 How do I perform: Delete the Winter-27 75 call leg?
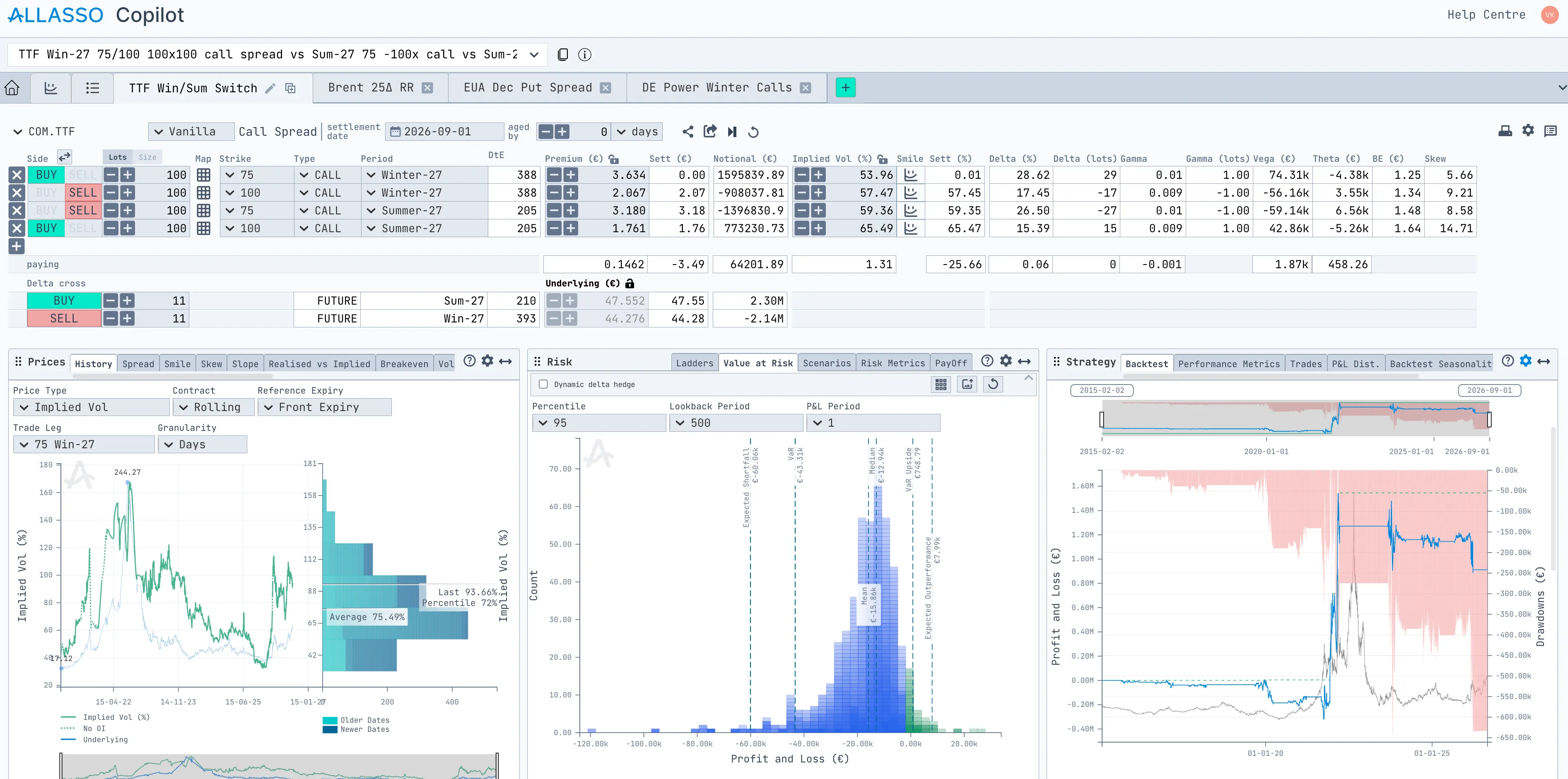pos(17,175)
